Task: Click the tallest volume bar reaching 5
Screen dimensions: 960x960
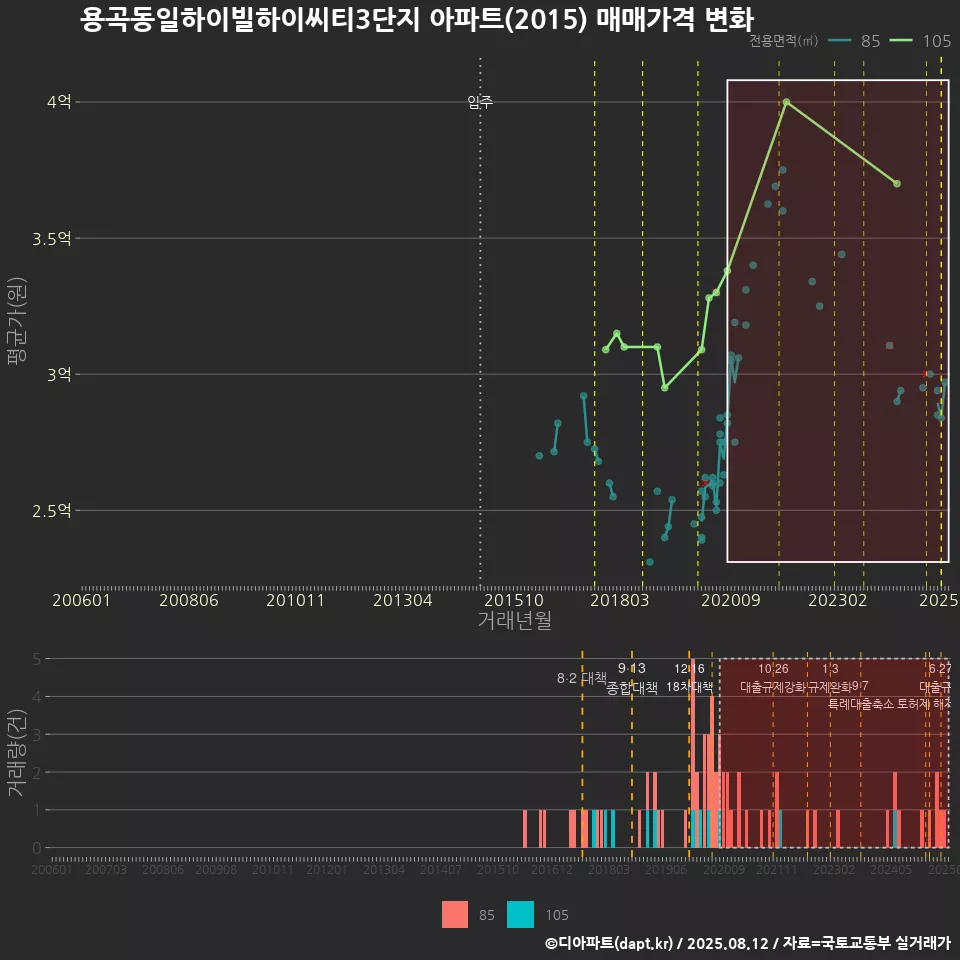Action: coord(692,753)
